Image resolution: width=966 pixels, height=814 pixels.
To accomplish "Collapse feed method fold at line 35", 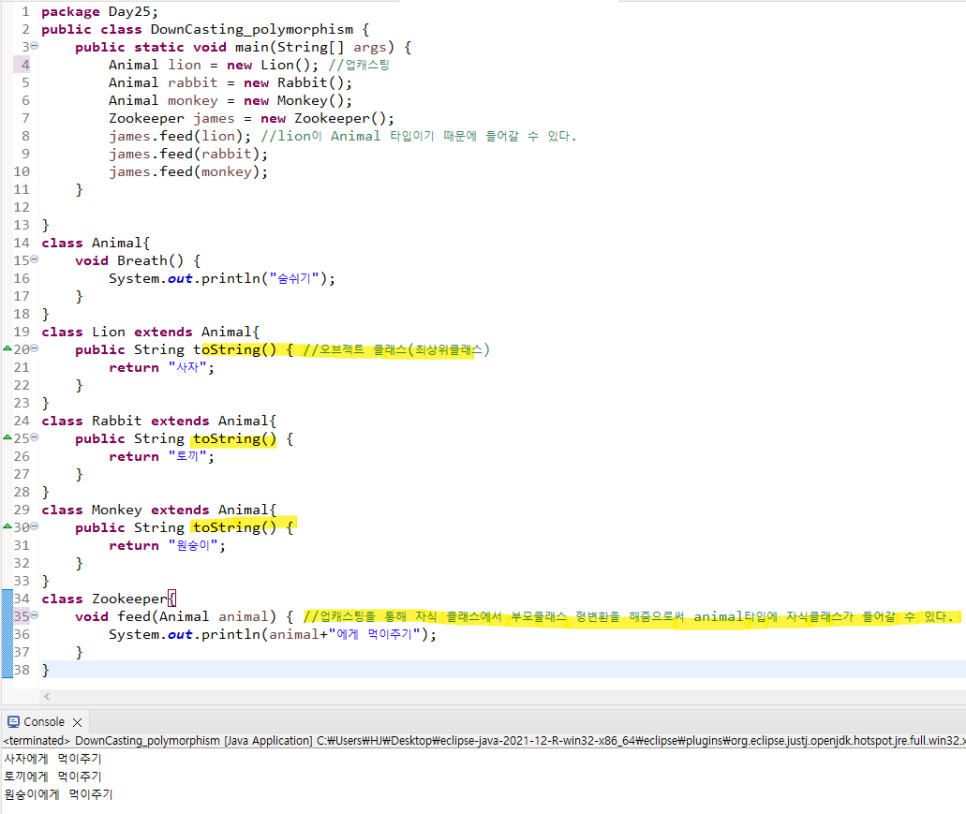I will pyautogui.click(x=34, y=615).
